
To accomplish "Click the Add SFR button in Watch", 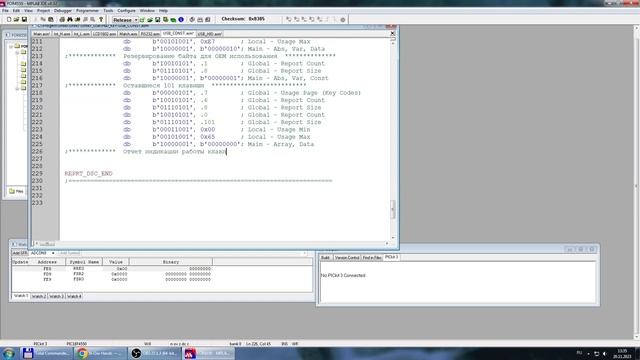I will click(x=20, y=253).
